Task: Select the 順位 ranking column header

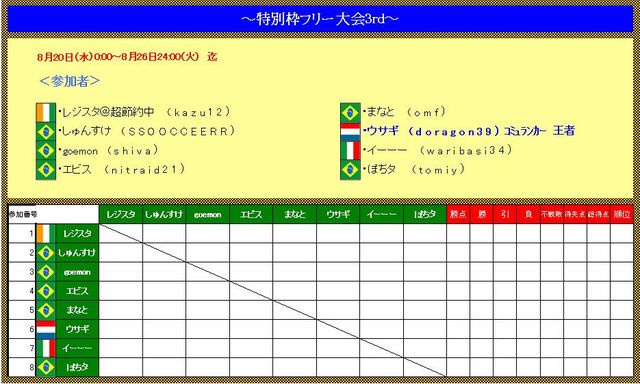Action: pos(622,214)
